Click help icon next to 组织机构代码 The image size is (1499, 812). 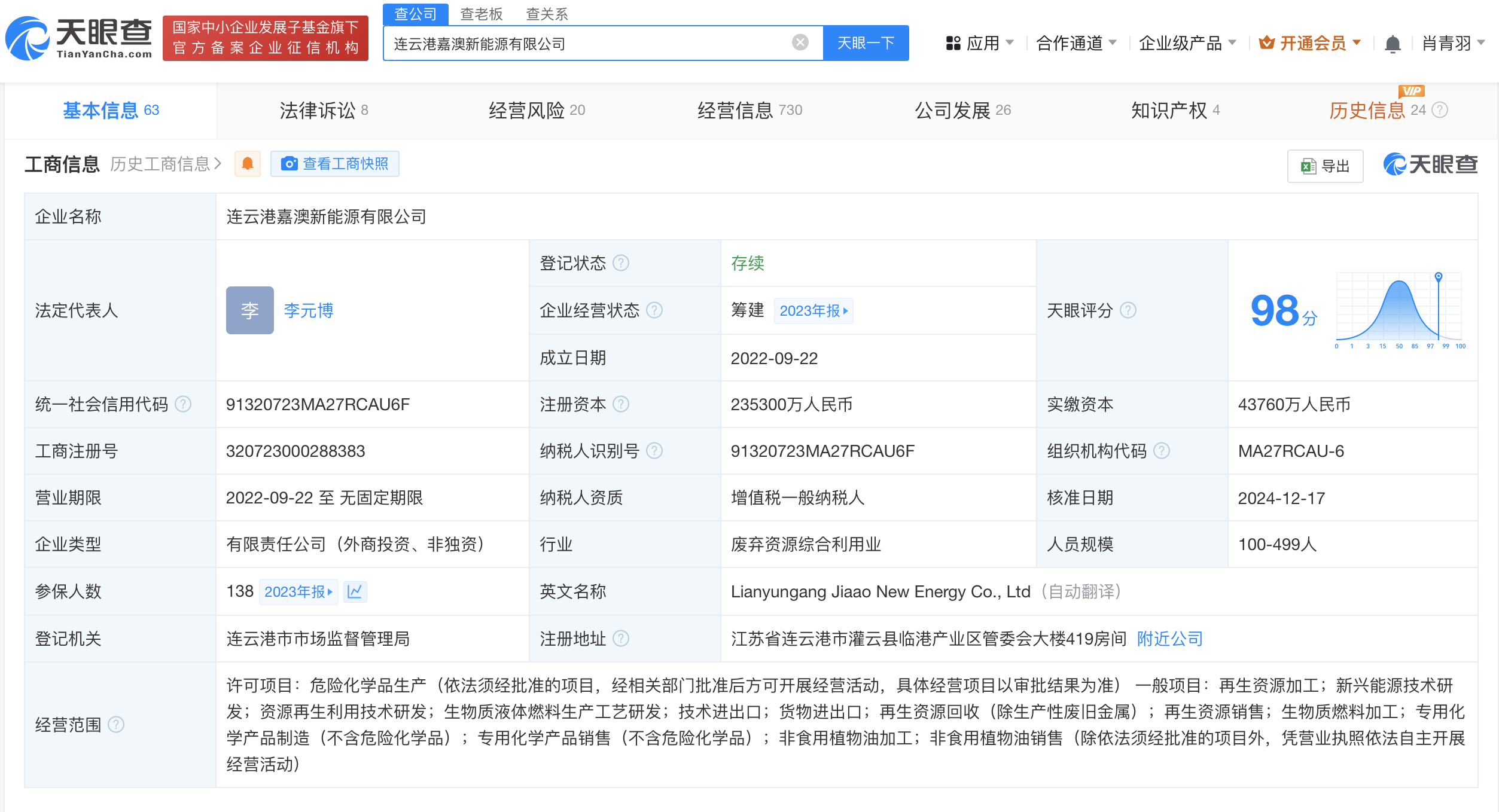tap(1161, 451)
